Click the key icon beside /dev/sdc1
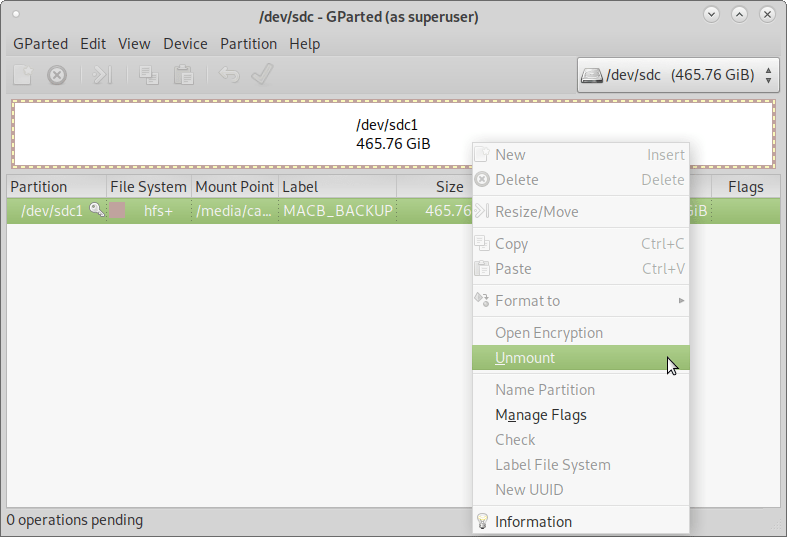The image size is (787, 537). pos(97,210)
